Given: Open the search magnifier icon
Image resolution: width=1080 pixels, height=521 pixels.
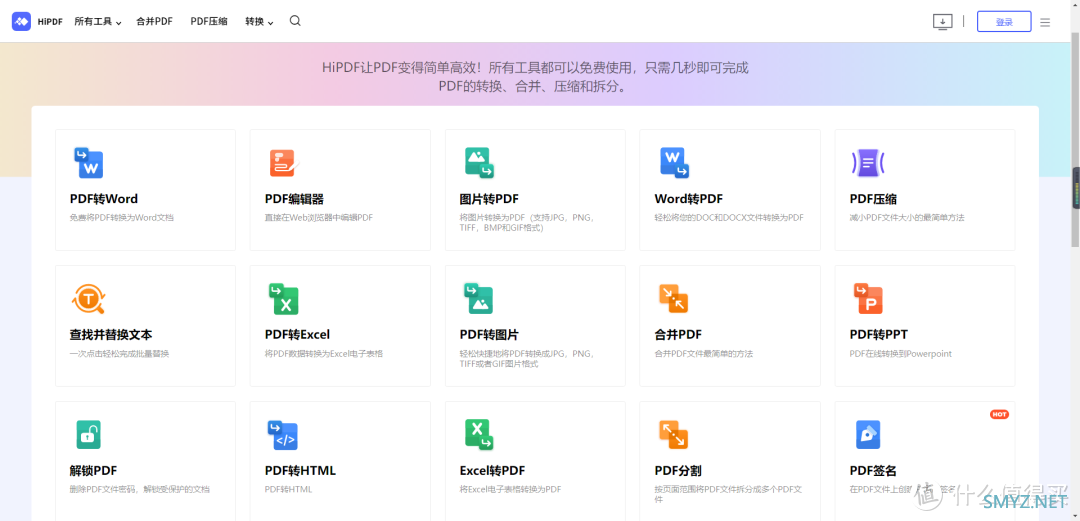Looking at the screenshot, I should click(295, 21).
